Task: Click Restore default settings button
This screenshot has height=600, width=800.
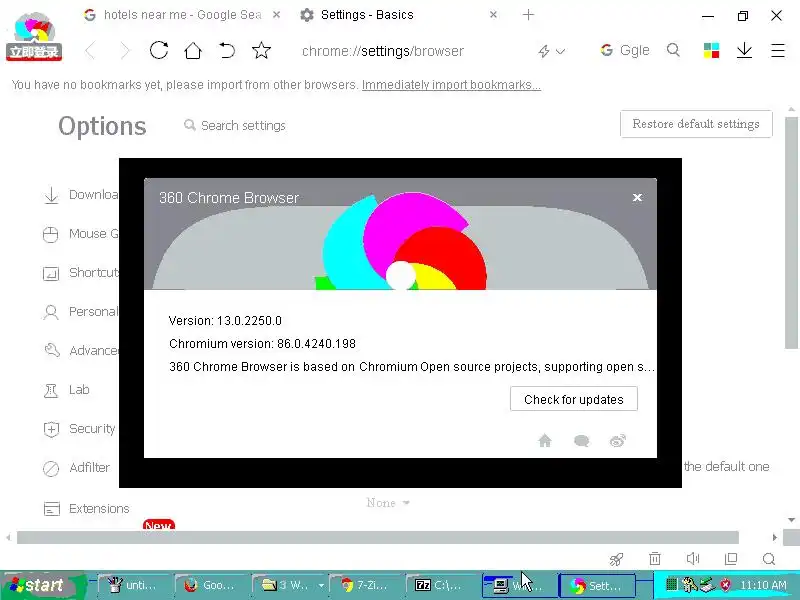Action: [x=696, y=124]
